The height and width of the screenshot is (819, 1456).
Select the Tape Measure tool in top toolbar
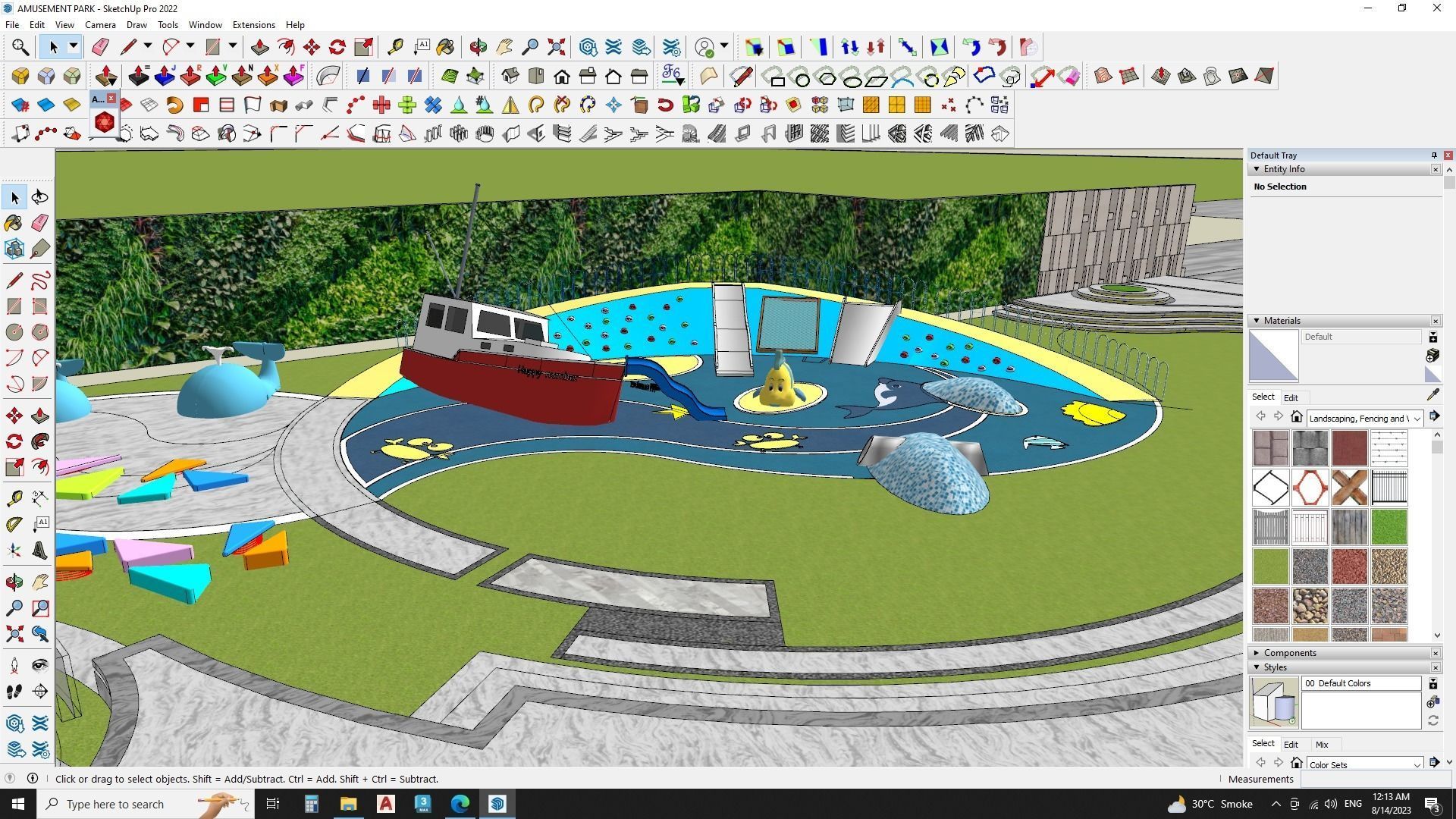tap(395, 47)
